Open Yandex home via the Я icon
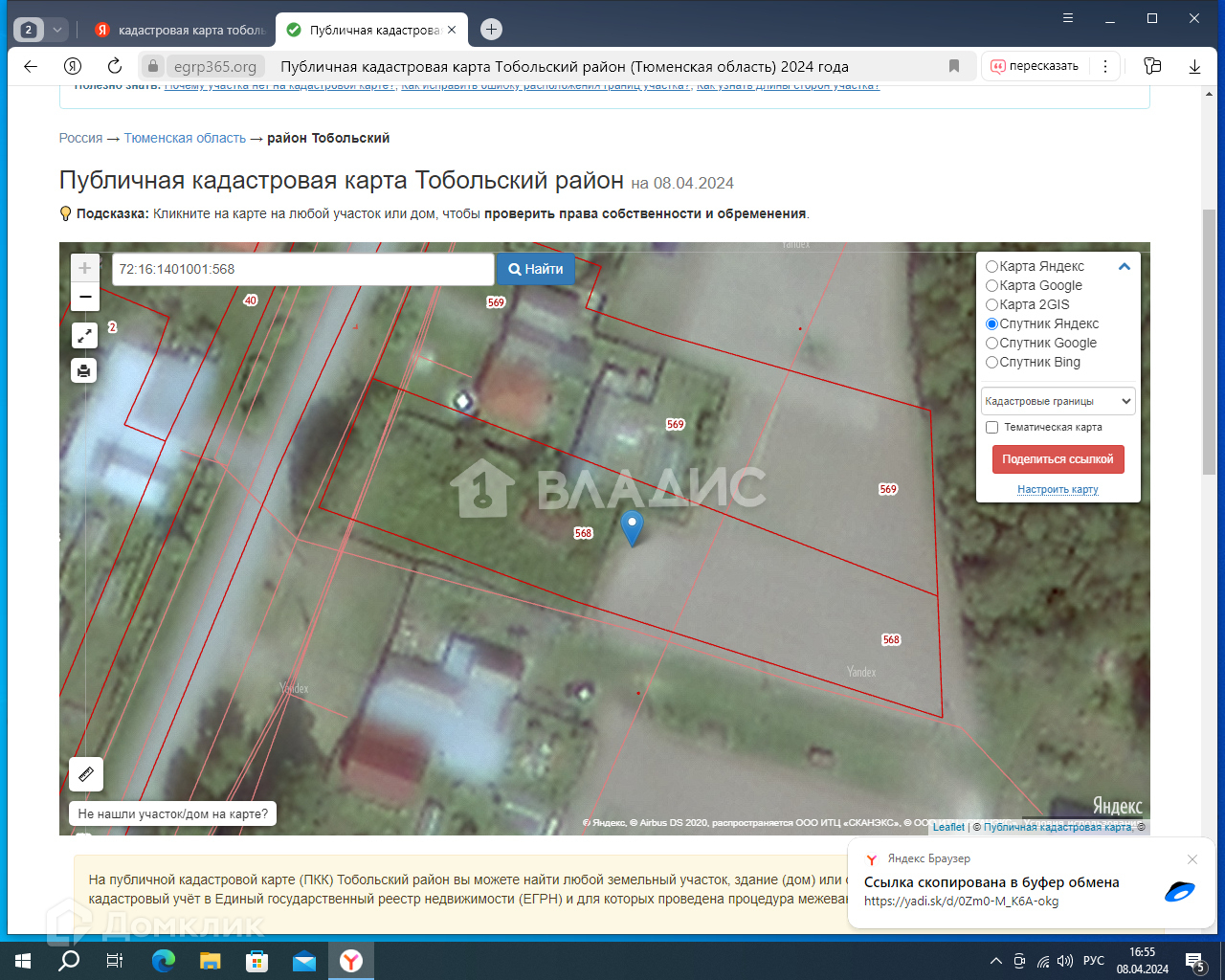The width and height of the screenshot is (1225, 980). (73, 66)
